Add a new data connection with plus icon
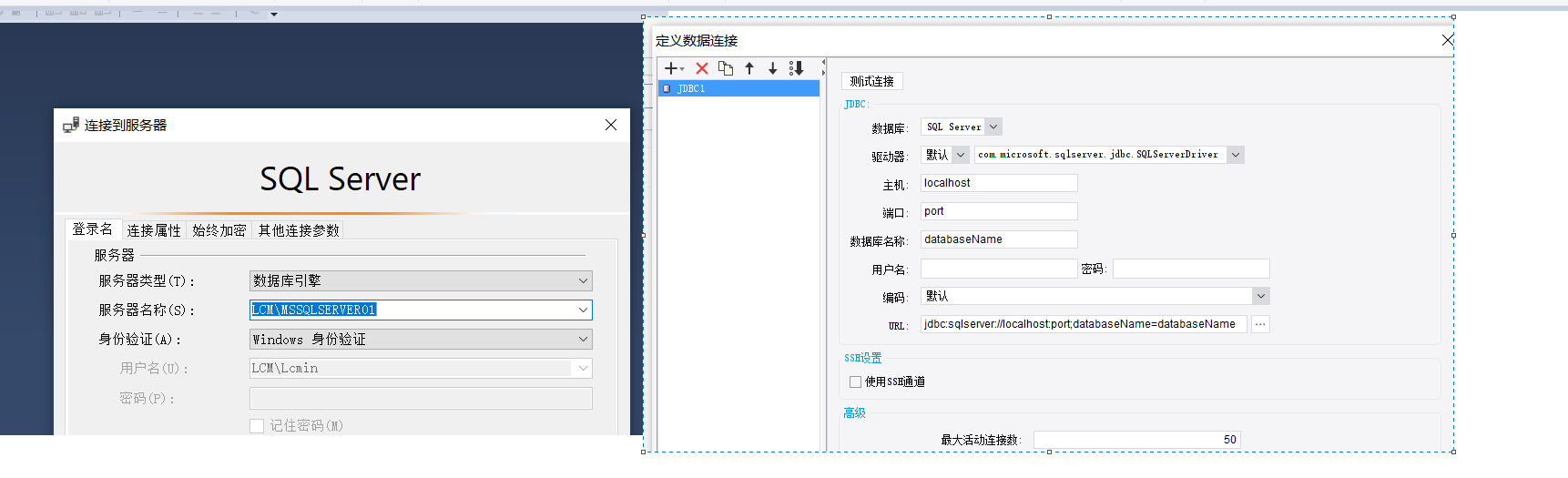Viewport: 1568px width, 478px height. pos(674,68)
